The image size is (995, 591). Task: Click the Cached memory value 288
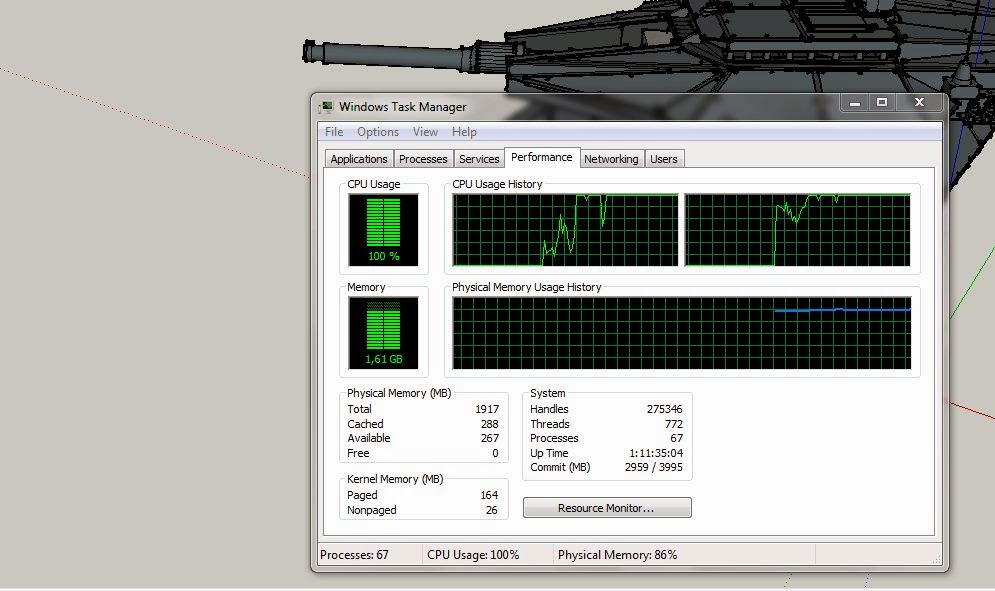coord(489,424)
